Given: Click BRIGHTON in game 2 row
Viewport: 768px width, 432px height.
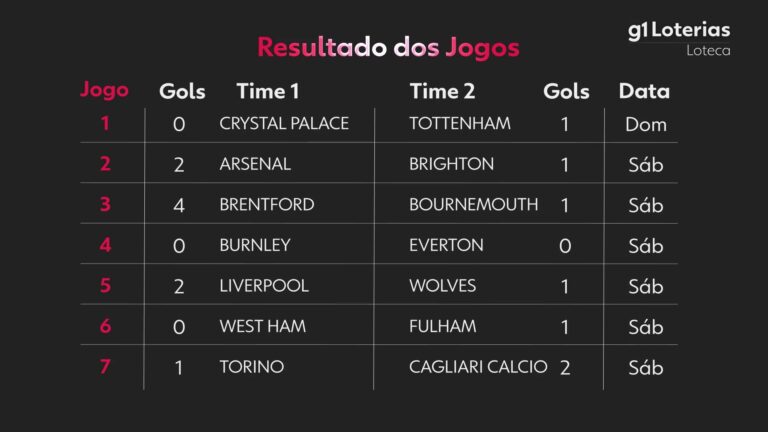Looking at the screenshot, I should (x=451, y=164).
